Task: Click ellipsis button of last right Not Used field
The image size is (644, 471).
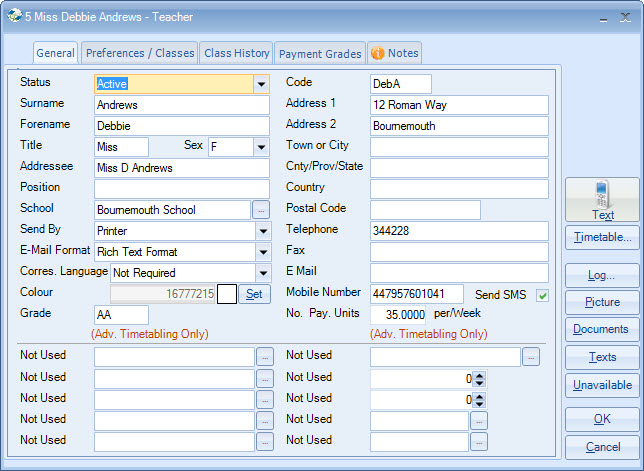Action: click(x=479, y=441)
